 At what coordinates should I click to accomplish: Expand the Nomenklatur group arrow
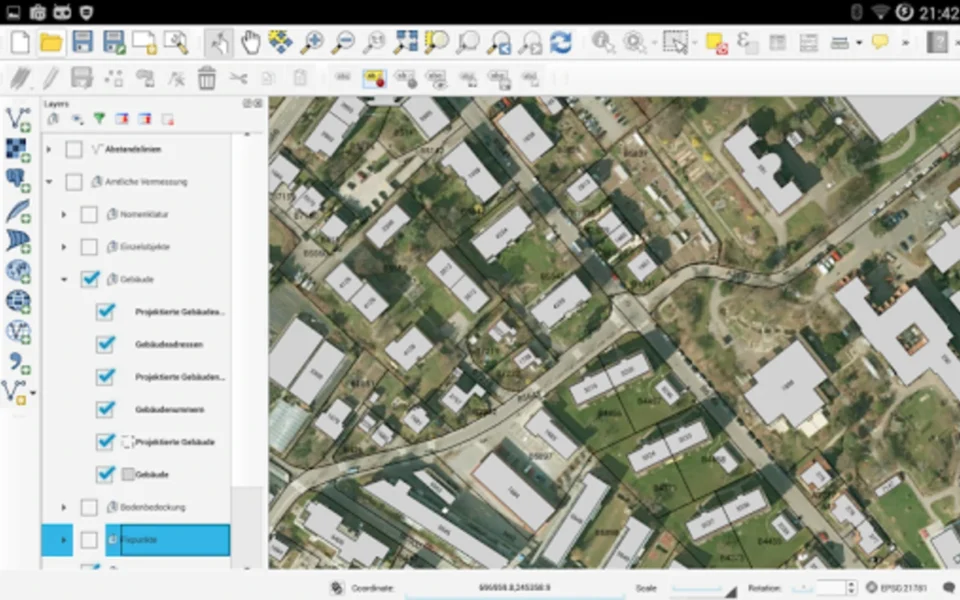64,214
